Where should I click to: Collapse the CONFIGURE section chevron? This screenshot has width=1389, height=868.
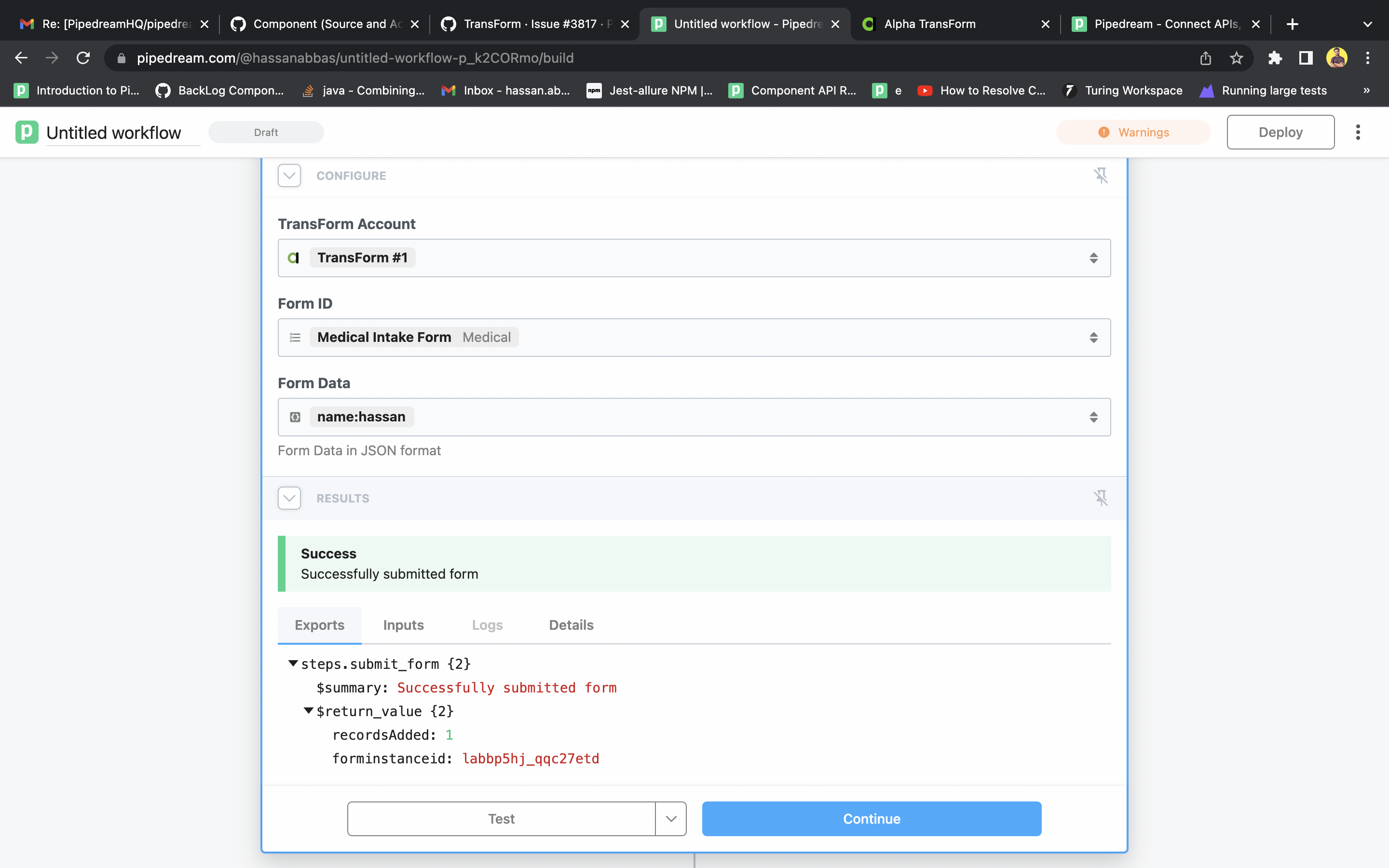(289, 175)
